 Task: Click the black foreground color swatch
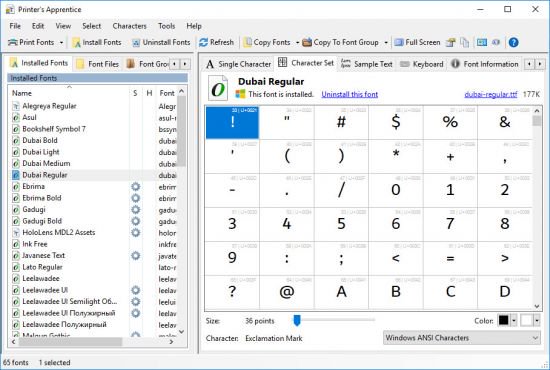(x=503, y=320)
